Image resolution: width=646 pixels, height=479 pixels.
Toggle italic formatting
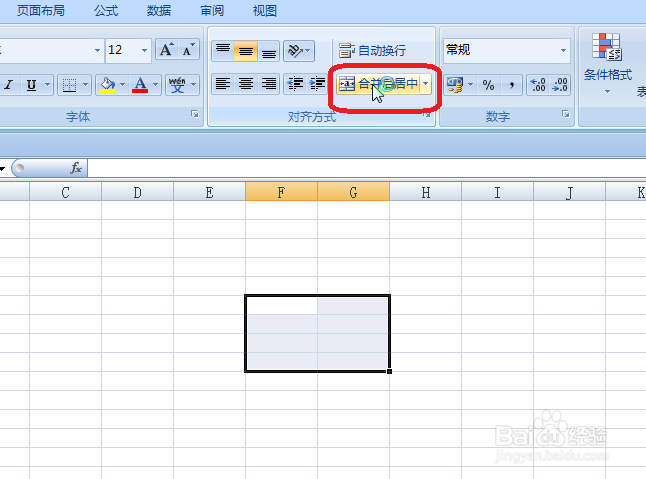[9, 85]
